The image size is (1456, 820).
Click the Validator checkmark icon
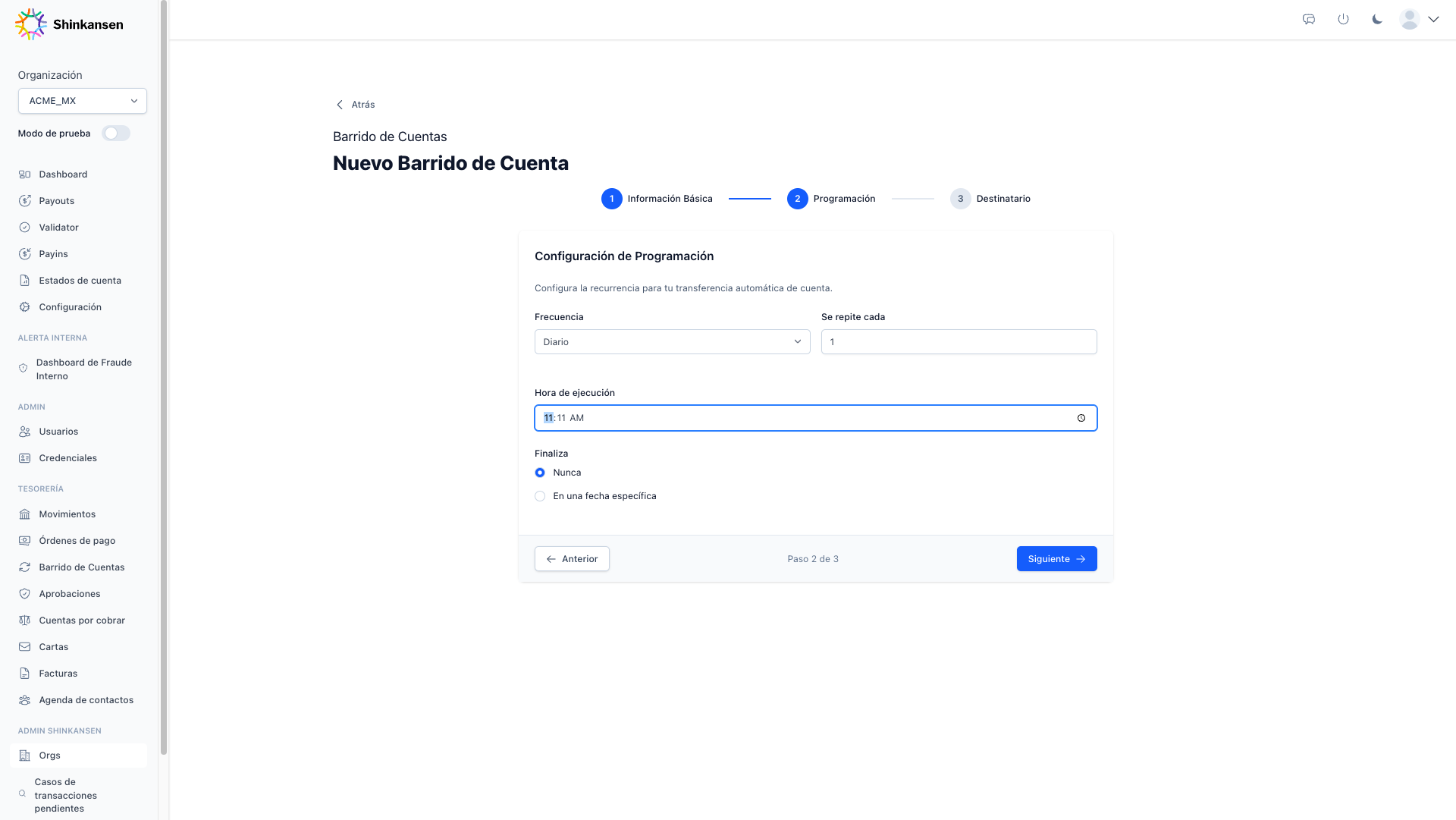tap(24, 228)
